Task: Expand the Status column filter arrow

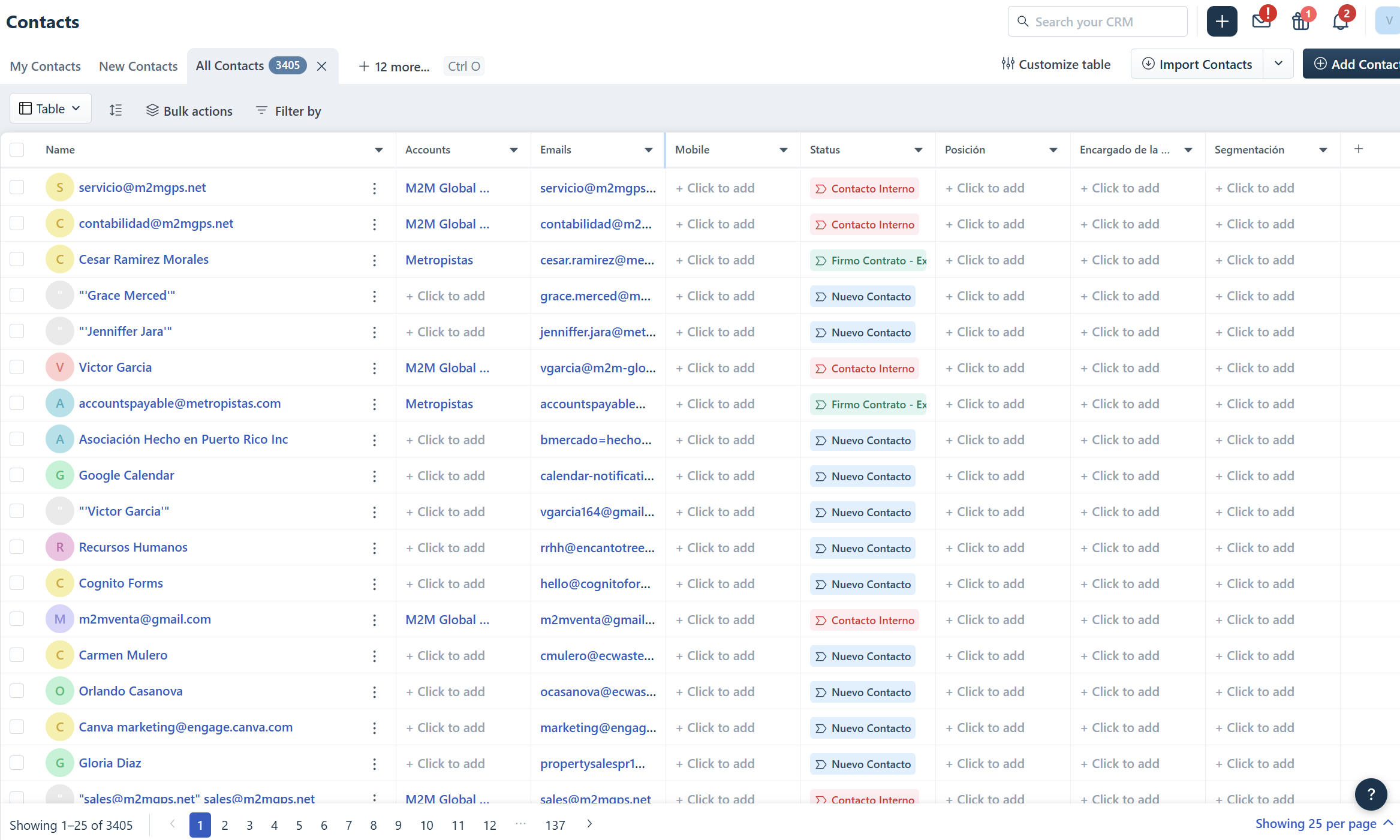Action: point(918,150)
